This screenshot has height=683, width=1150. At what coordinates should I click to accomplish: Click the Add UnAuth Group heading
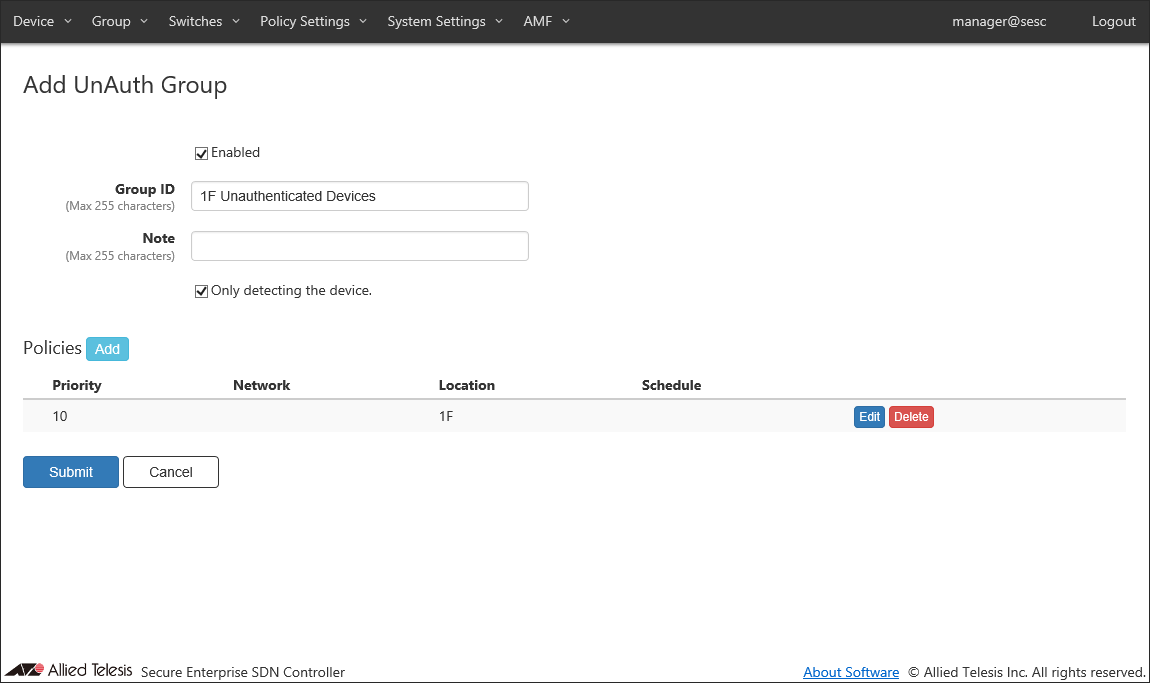(x=125, y=85)
